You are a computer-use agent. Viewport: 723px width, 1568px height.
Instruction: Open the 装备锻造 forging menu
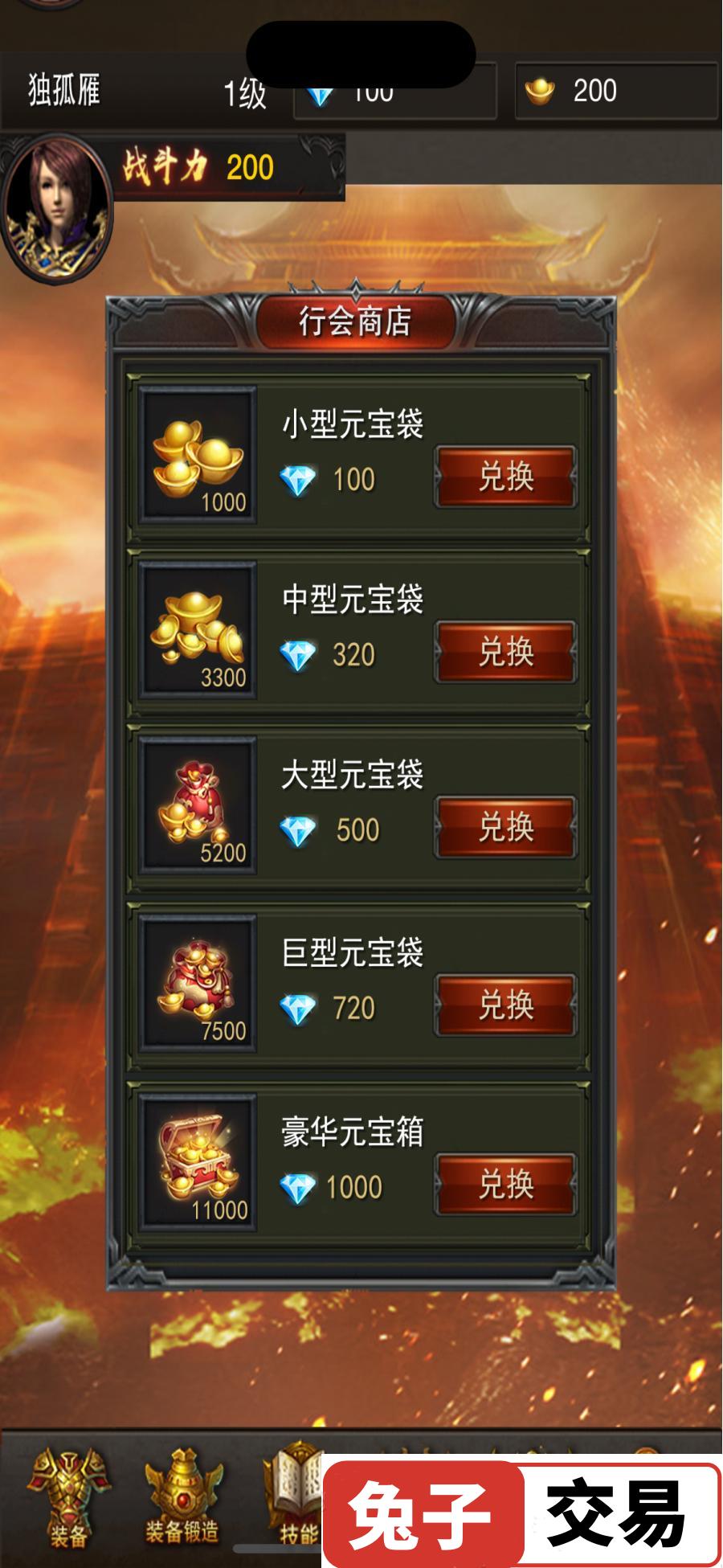pos(182,1498)
